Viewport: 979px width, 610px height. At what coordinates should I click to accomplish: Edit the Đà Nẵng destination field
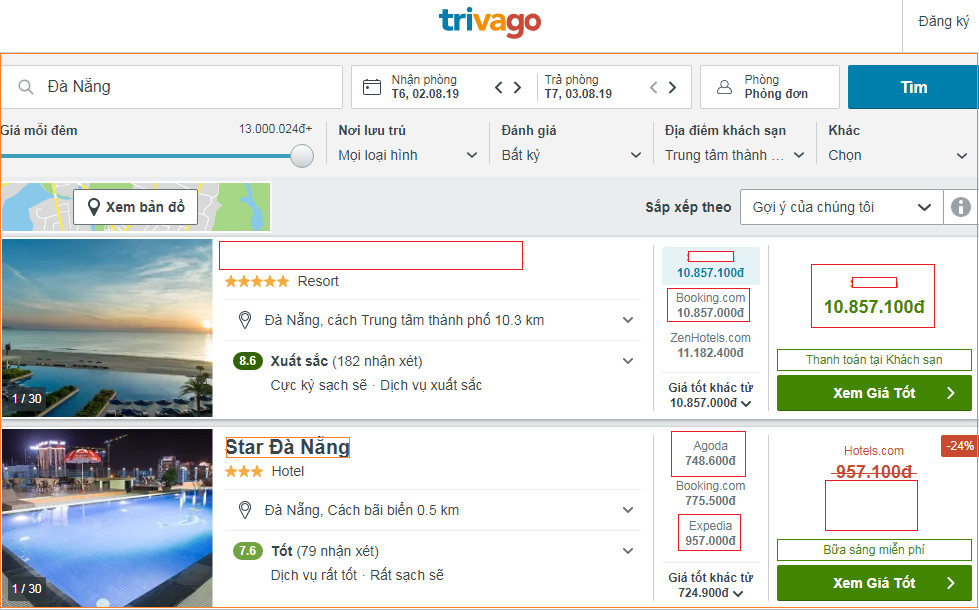[x=171, y=87]
